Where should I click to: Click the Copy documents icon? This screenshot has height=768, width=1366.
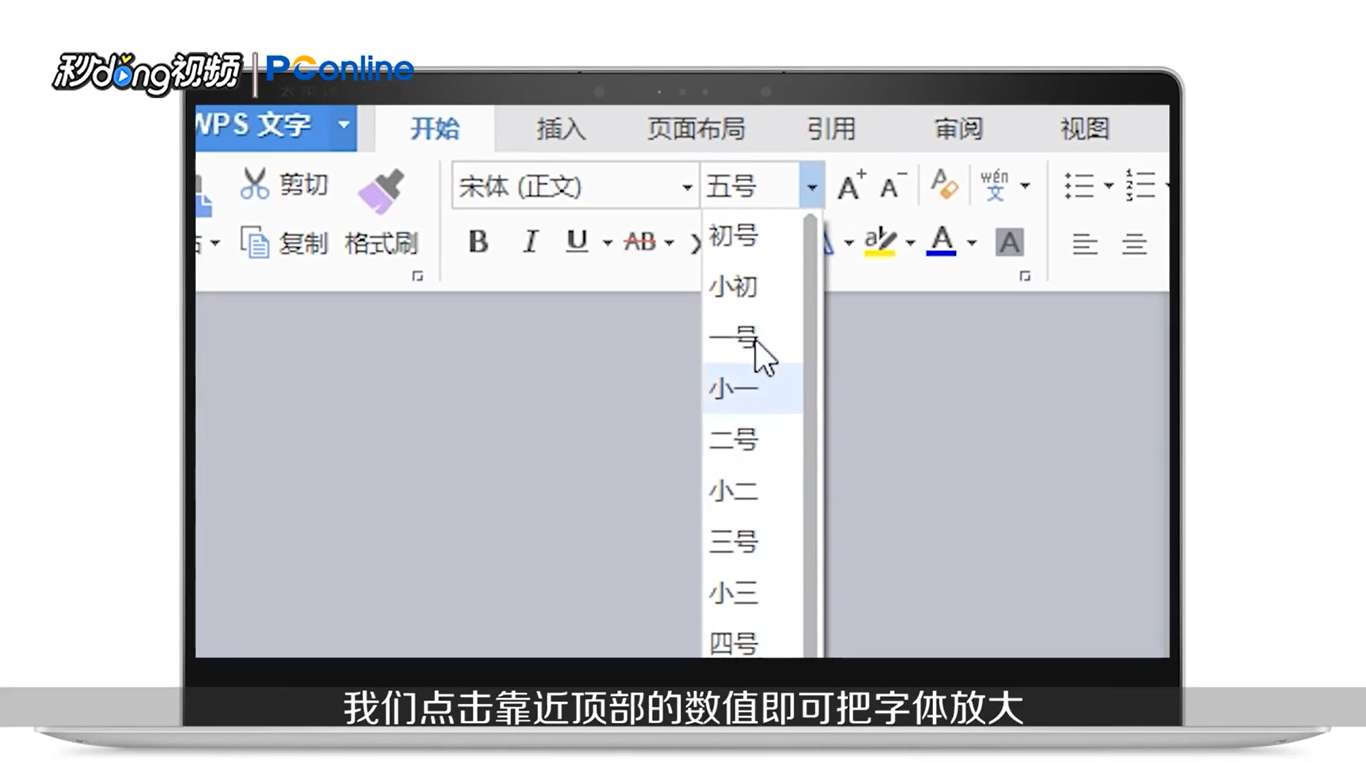coord(255,243)
